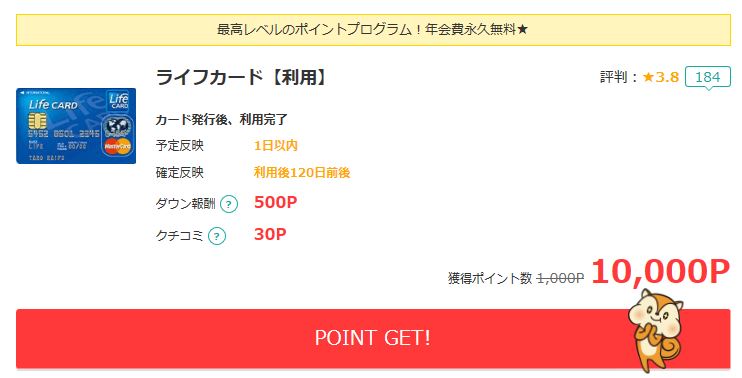742x378 pixels.
Task: Click the orange star rating 3.8
Action: tap(661, 77)
